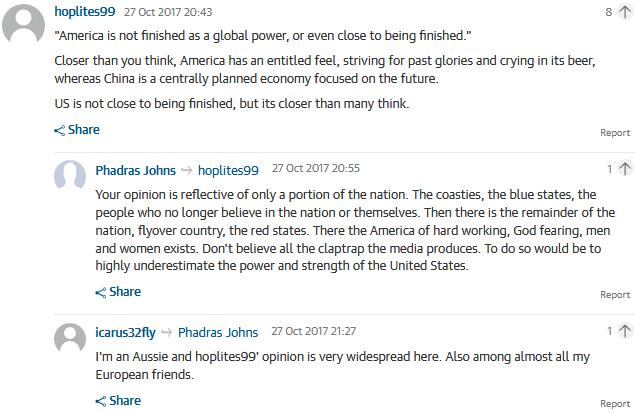Report Phadras Johns' reply
Viewport: 635px width, 413px height.
click(615, 295)
